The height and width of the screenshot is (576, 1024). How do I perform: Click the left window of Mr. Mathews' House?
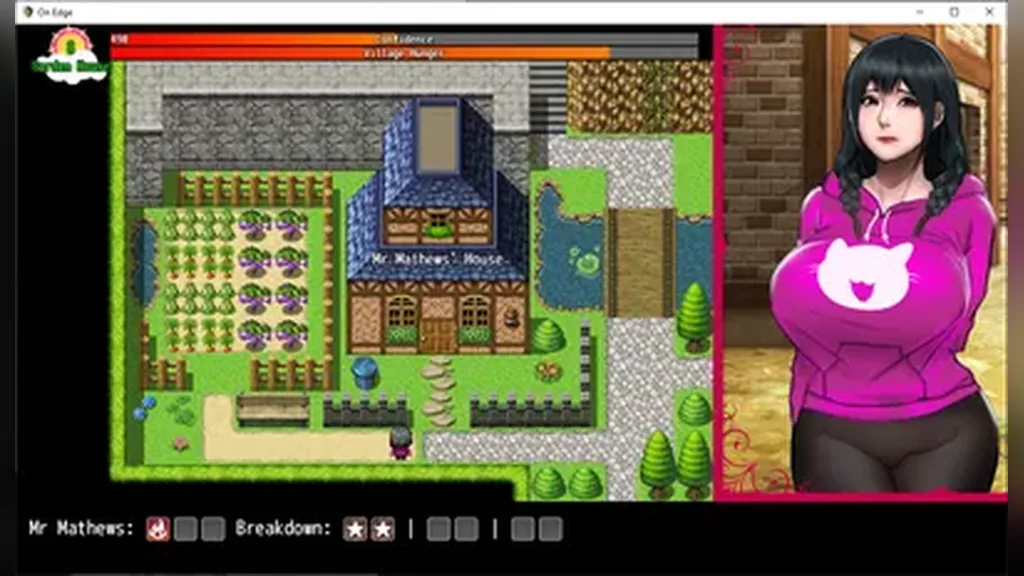coord(400,313)
